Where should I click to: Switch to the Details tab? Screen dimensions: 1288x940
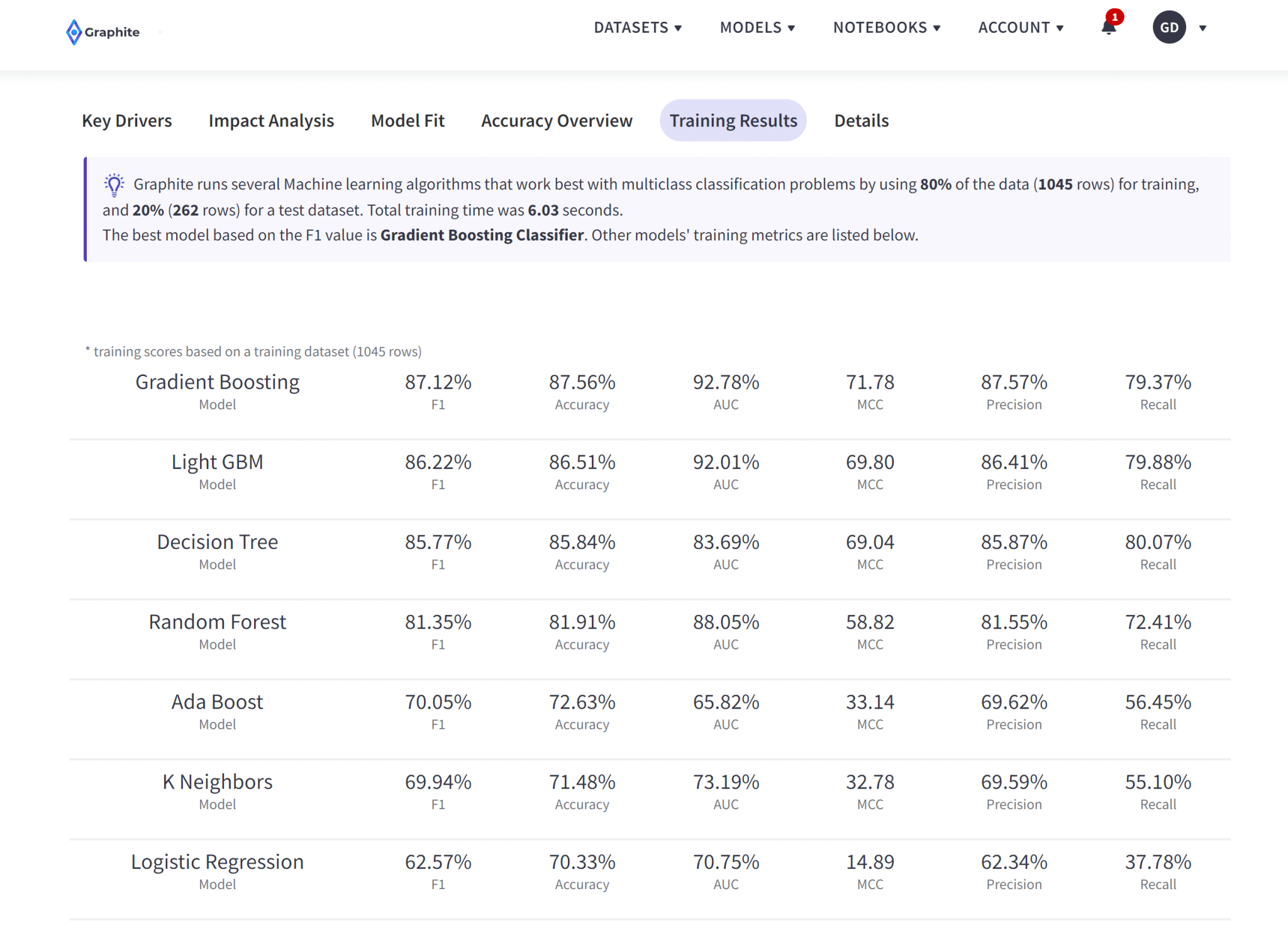(x=861, y=121)
